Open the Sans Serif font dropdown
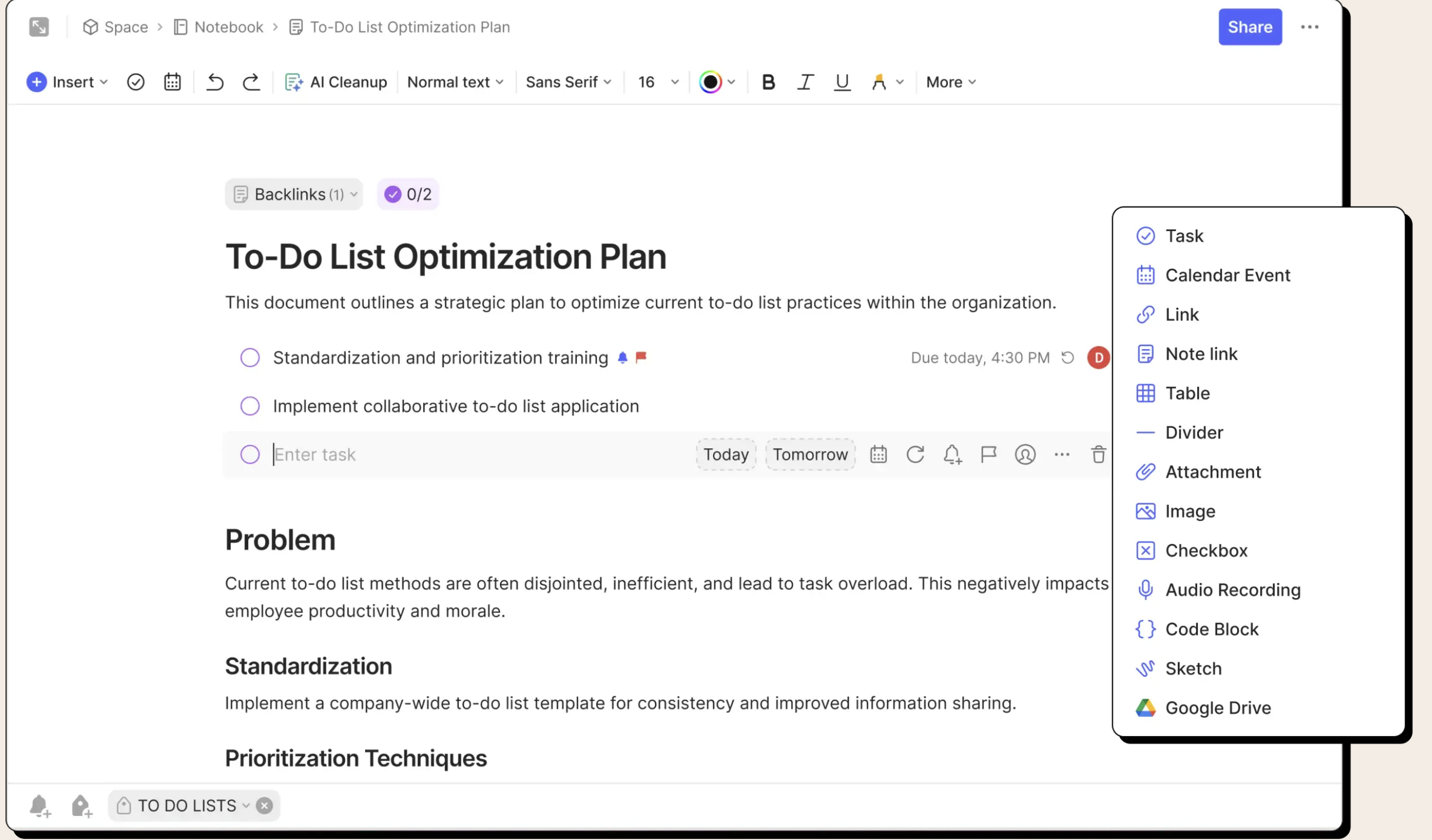The height and width of the screenshot is (840, 1432). tap(568, 82)
